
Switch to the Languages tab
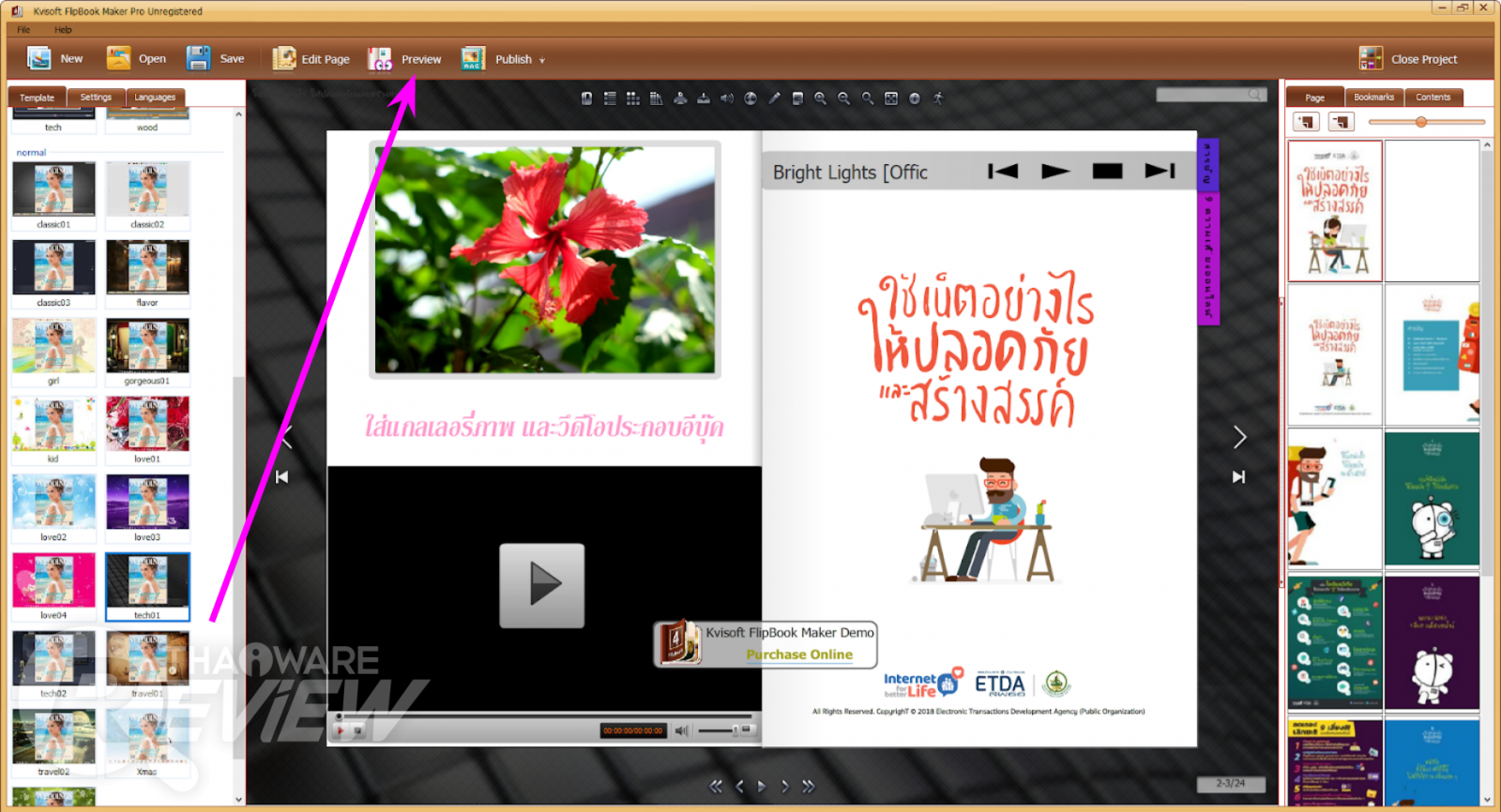155,98
